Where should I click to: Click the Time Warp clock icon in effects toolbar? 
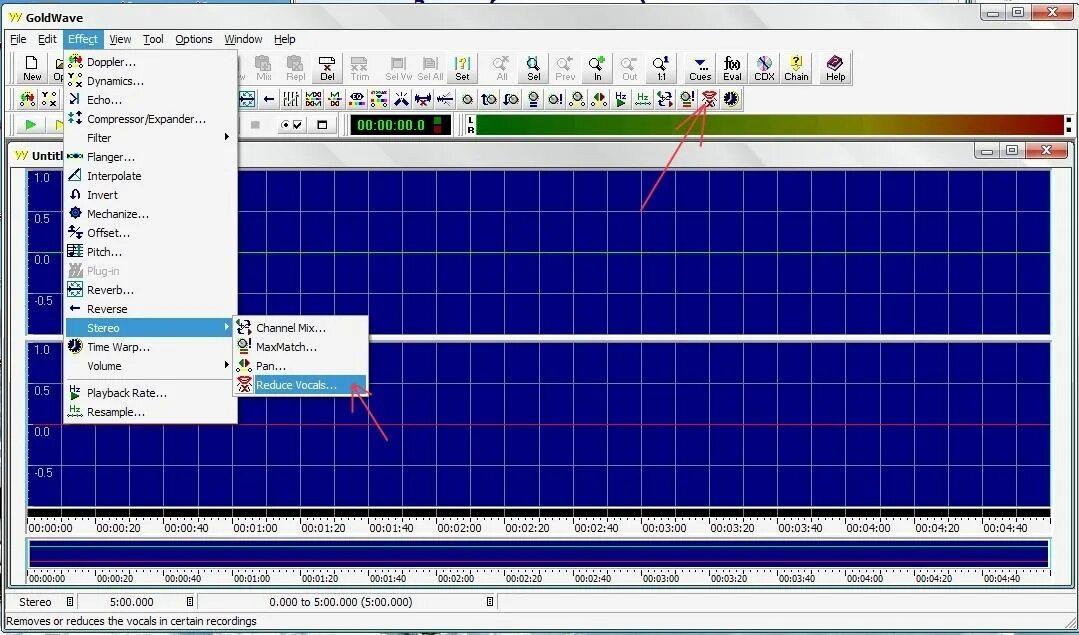pyautogui.click(x=731, y=100)
